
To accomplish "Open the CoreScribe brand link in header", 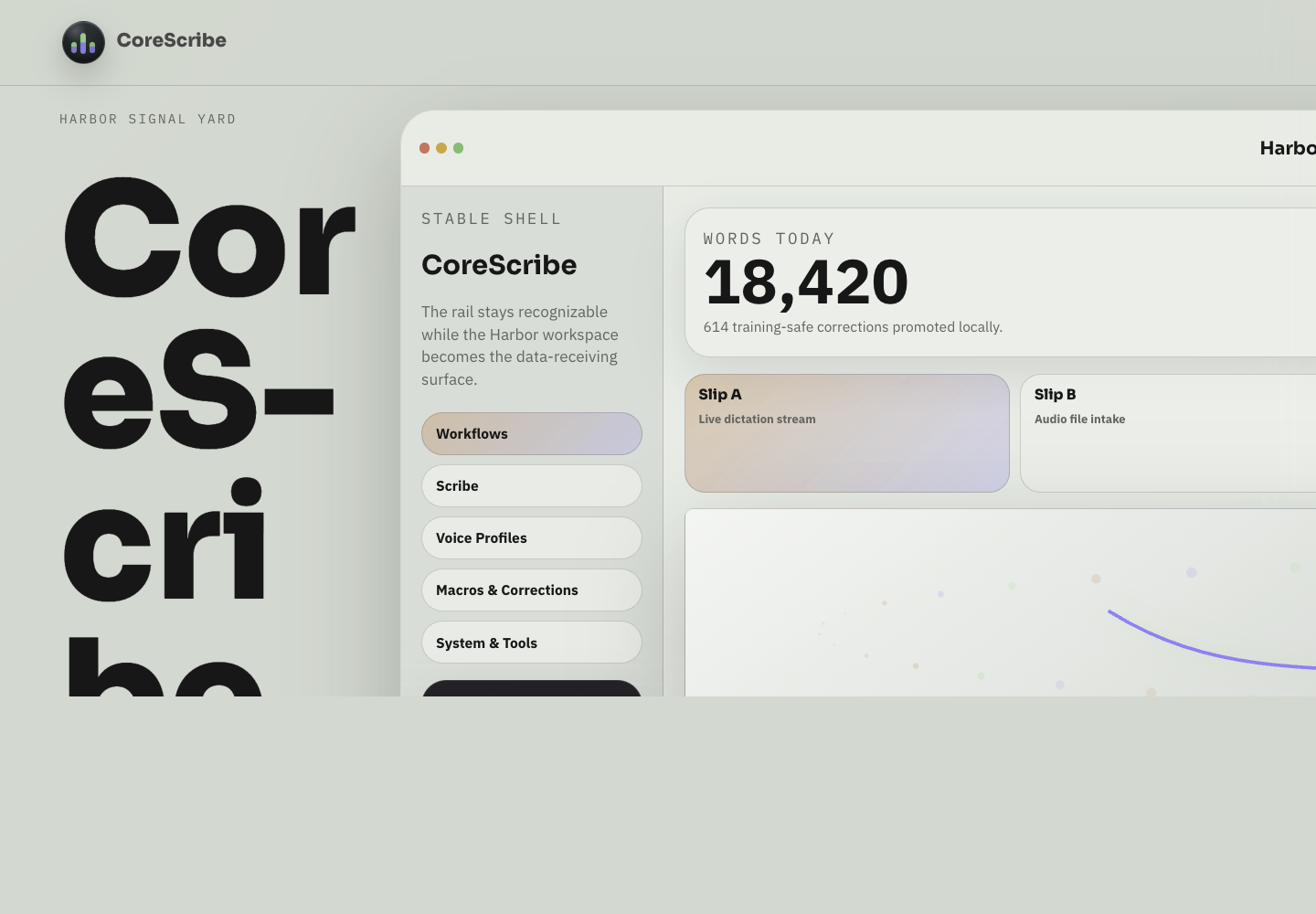I will [144, 42].
